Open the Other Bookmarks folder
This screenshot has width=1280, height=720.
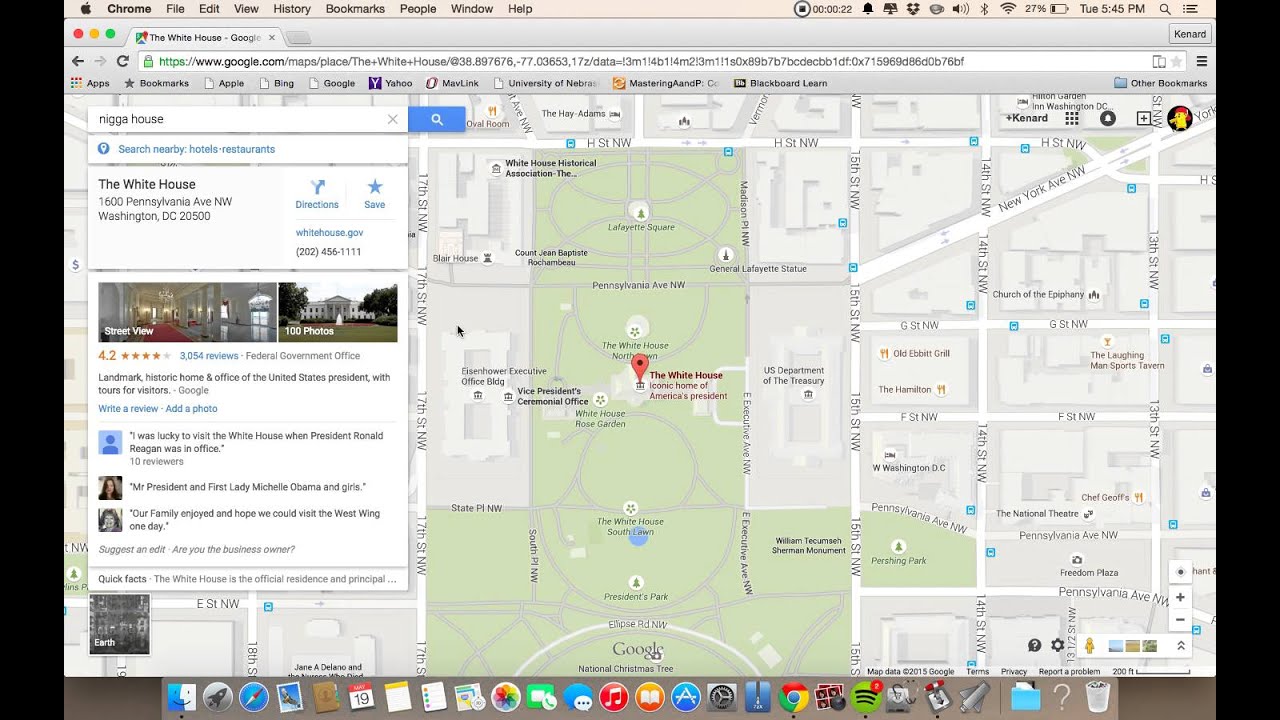pos(1160,83)
